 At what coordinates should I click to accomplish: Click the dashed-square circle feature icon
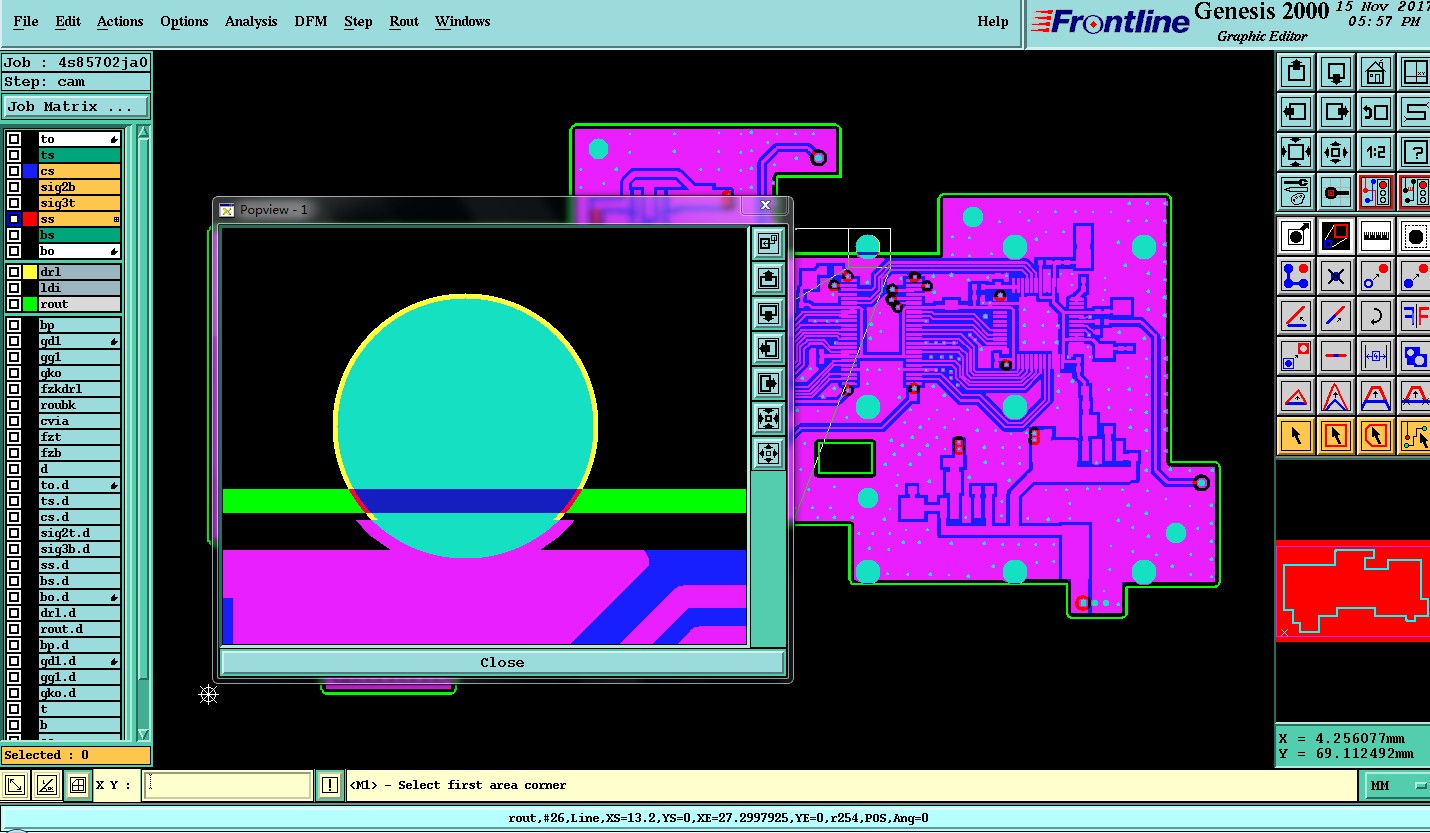click(x=1415, y=235)
